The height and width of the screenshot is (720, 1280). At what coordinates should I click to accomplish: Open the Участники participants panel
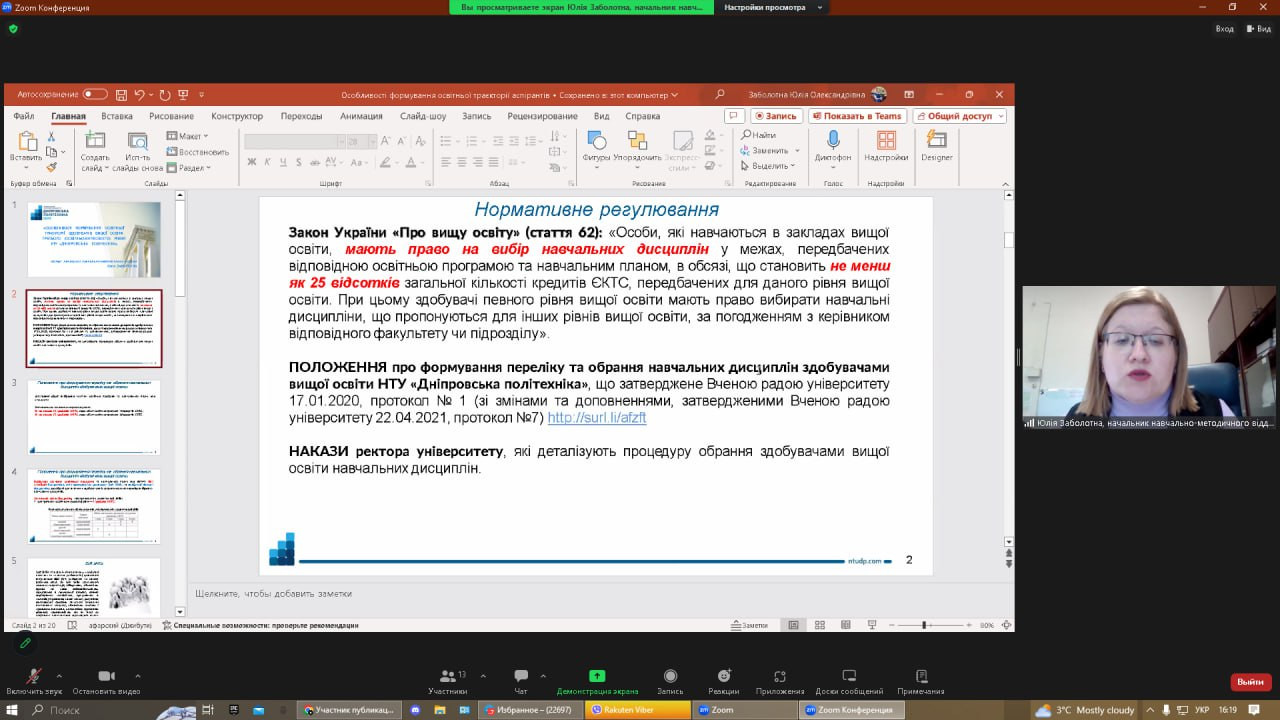(447, 677)
